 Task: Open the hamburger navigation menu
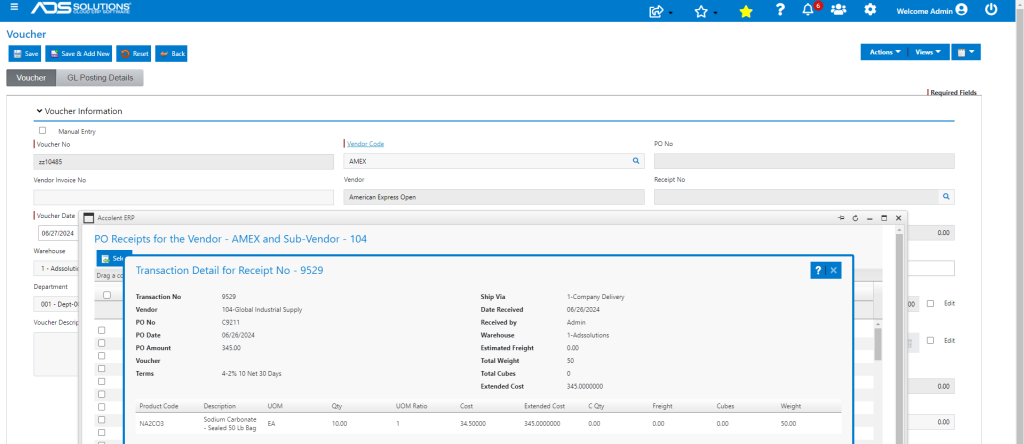tap(14, 8)
